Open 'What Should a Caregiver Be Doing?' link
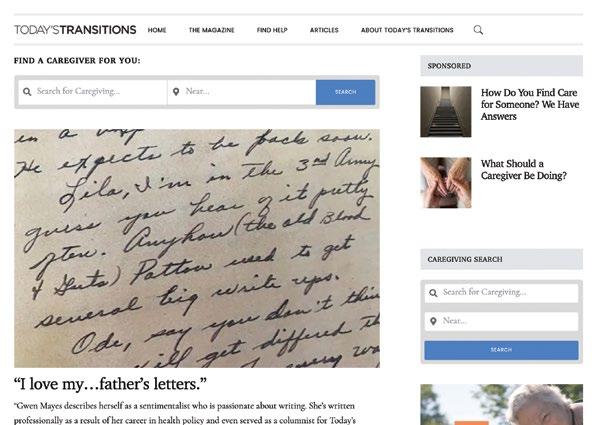 (x=524, y=170)
